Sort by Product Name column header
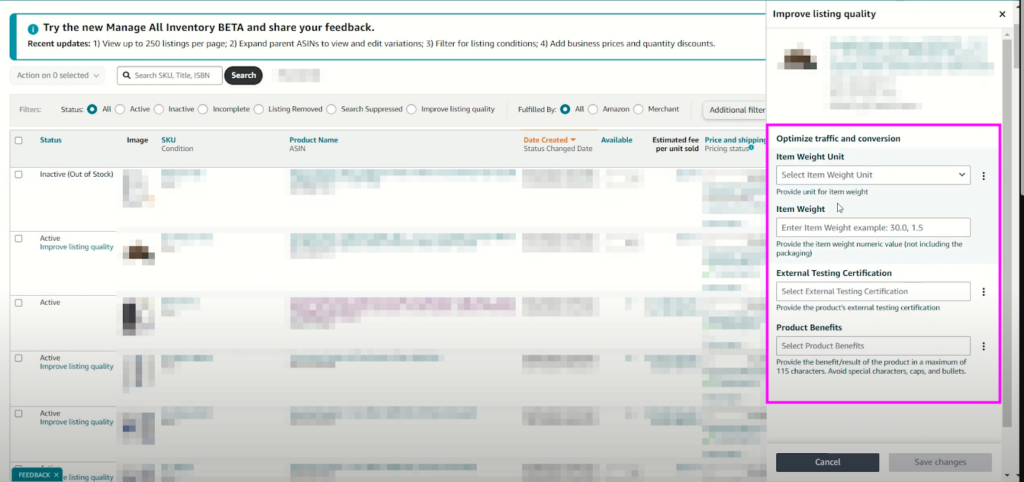Image resolution: width=1024 pixels, height=482 pixels. click(313, 140)
